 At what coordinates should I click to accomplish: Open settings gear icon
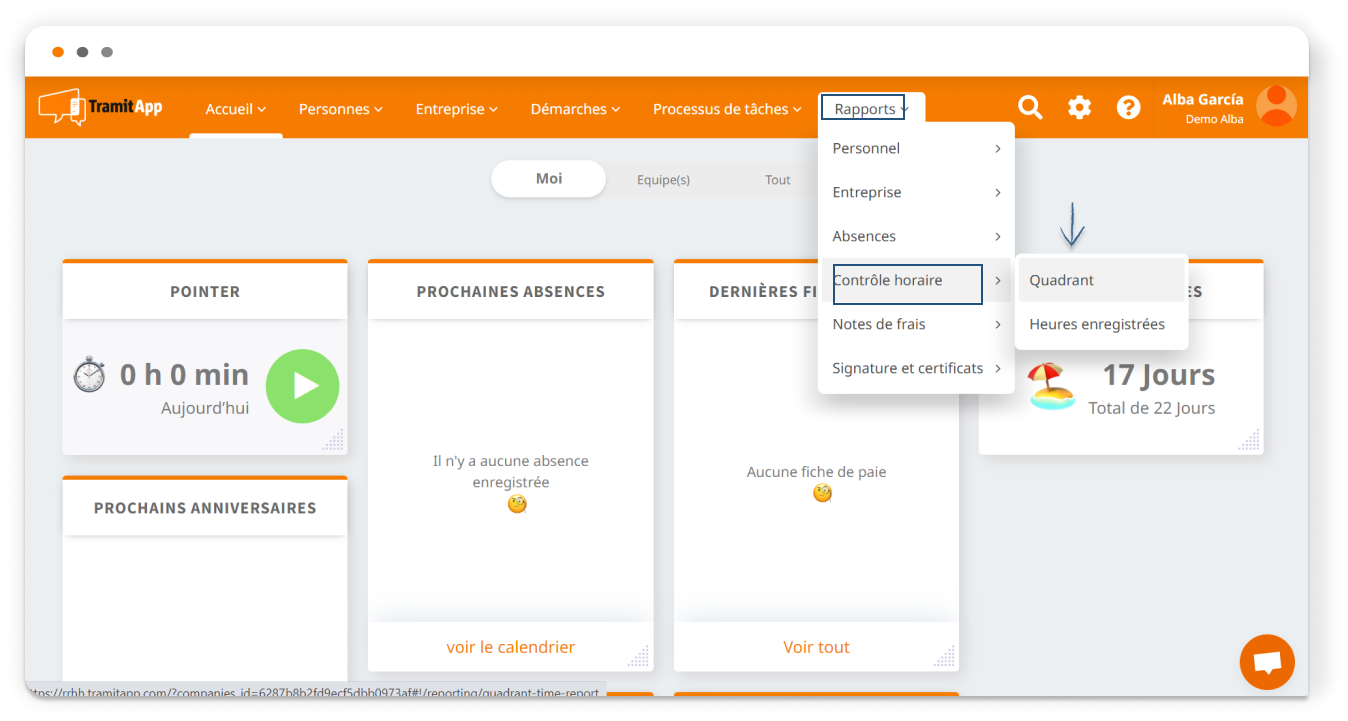[x=1079, y=108]
